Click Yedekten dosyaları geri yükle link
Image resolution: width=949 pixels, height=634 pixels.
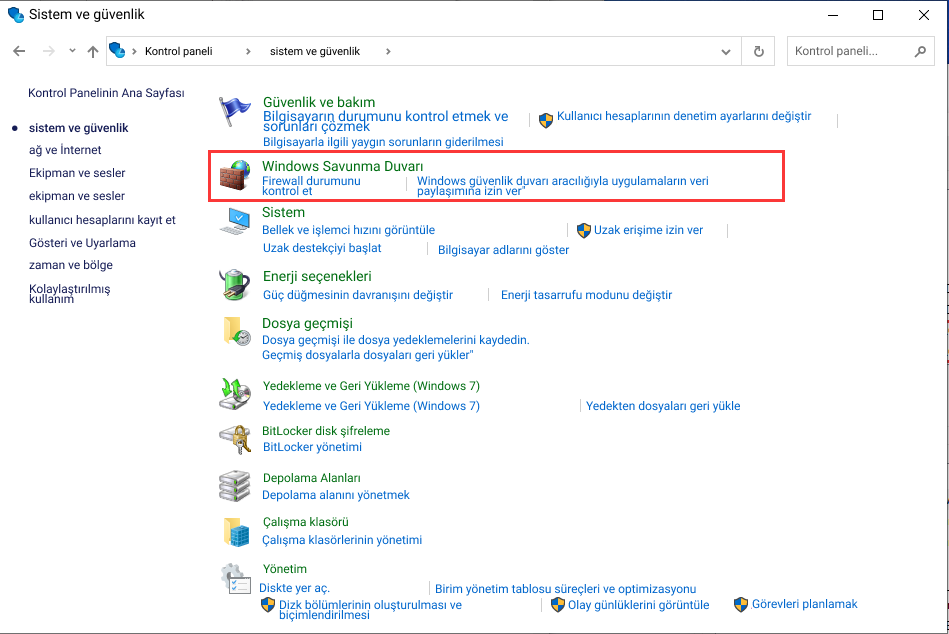tap(663, 406)
